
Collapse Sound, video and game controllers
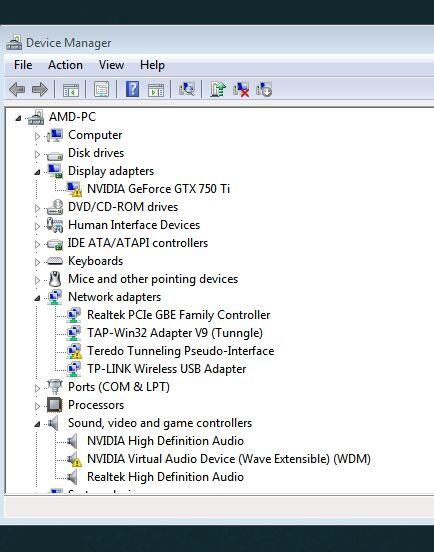(37, 424)
